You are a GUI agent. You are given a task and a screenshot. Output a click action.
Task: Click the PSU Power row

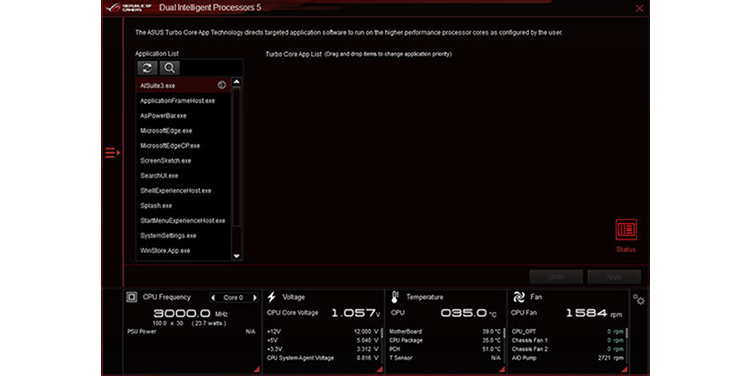191,332
